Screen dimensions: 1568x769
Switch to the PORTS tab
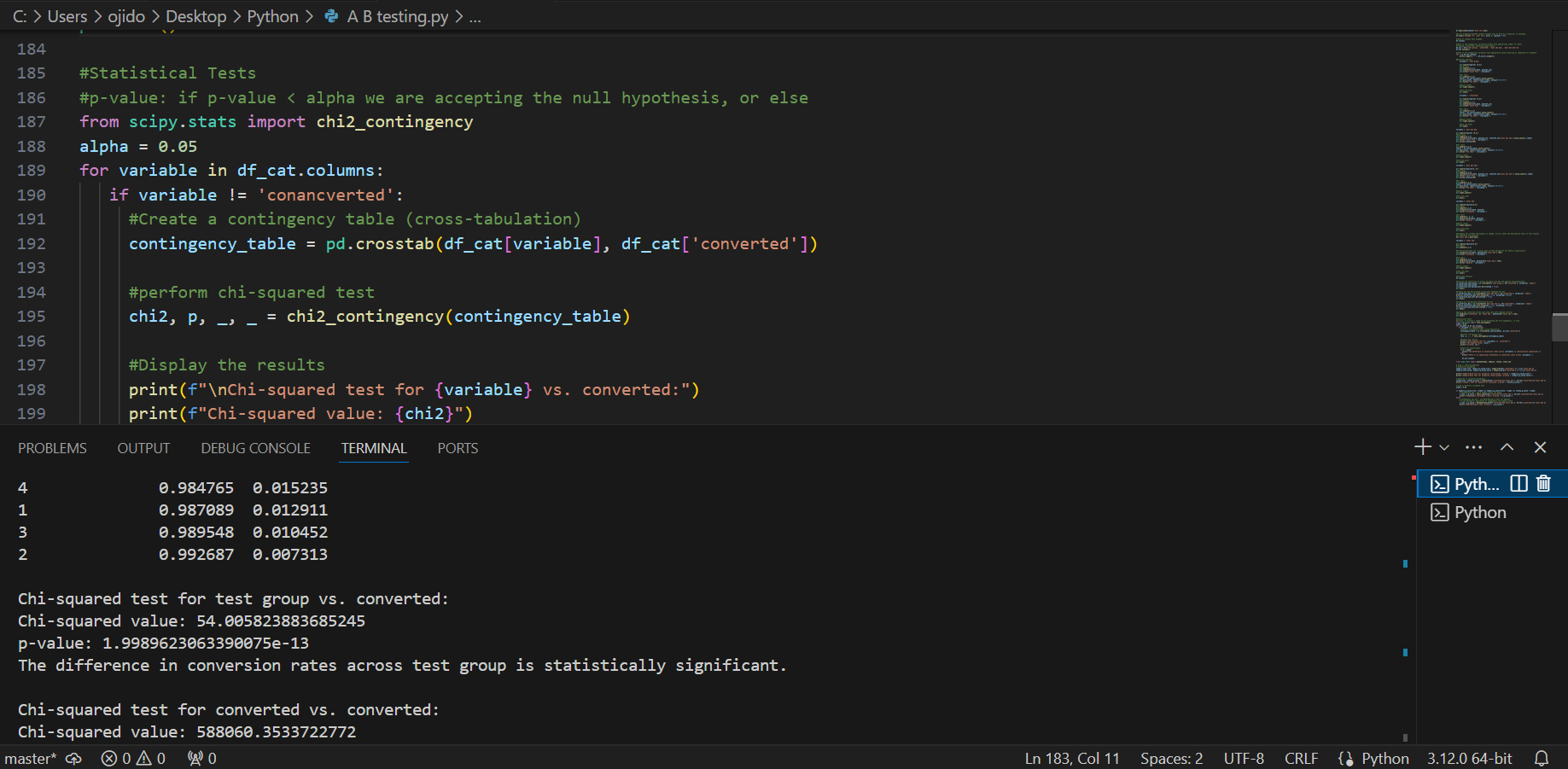(x=458, y=448)
